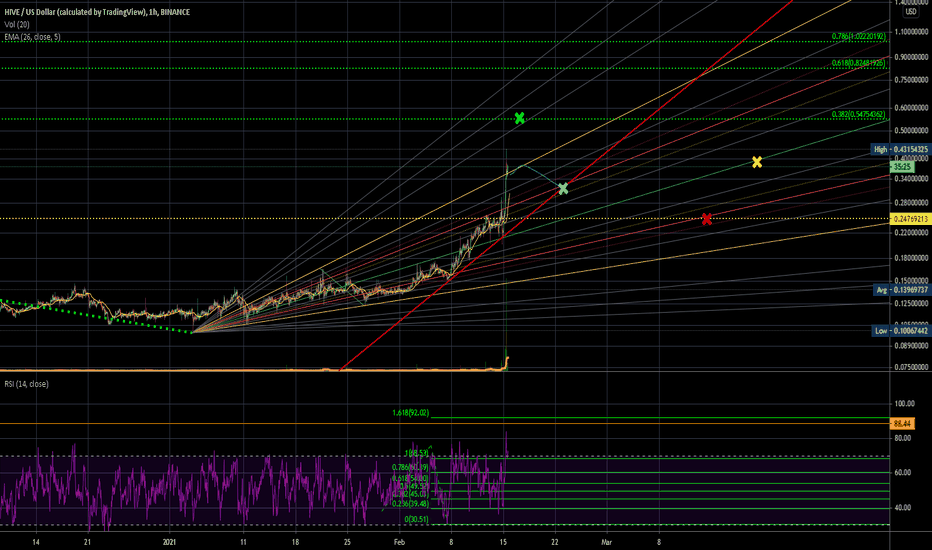Click the 100.00 RSI scale value

pyautogui.click(x=904, y=403)
